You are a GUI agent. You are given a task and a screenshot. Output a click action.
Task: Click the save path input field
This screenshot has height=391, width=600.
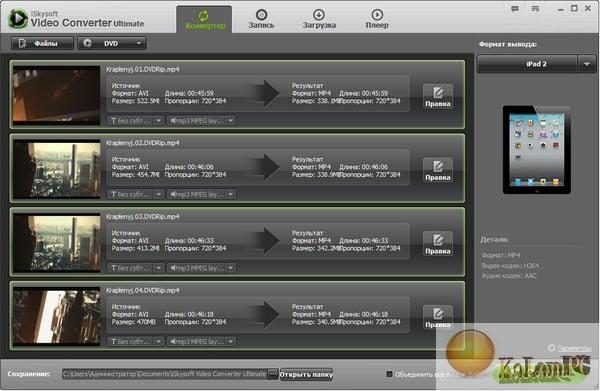click(165, 374)
